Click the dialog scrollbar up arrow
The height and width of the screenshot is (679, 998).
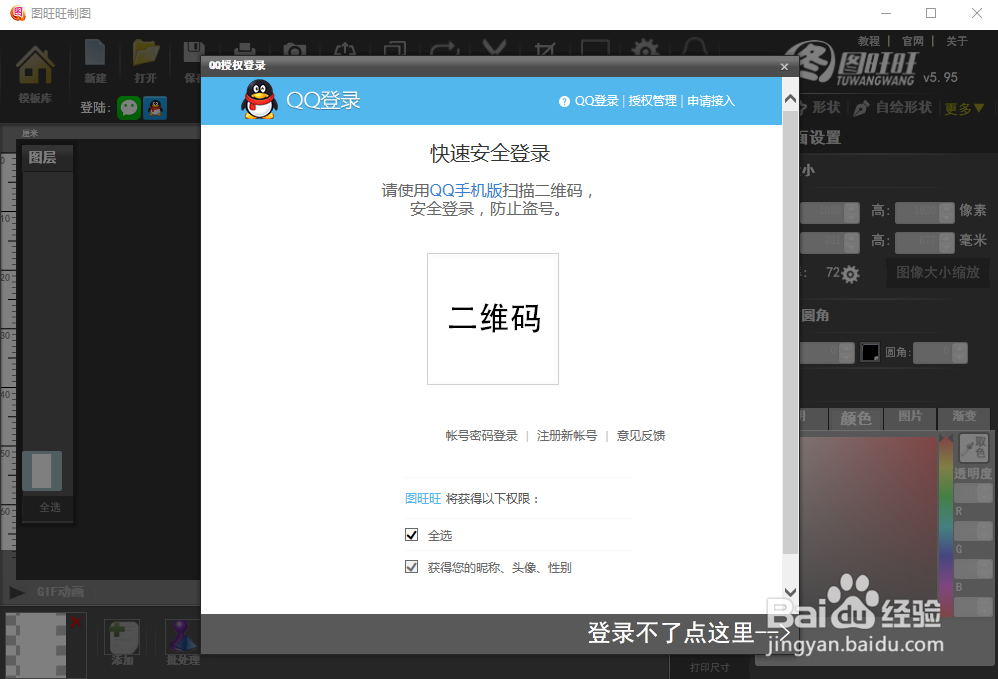pyautogui.click(x=790, y=99)
